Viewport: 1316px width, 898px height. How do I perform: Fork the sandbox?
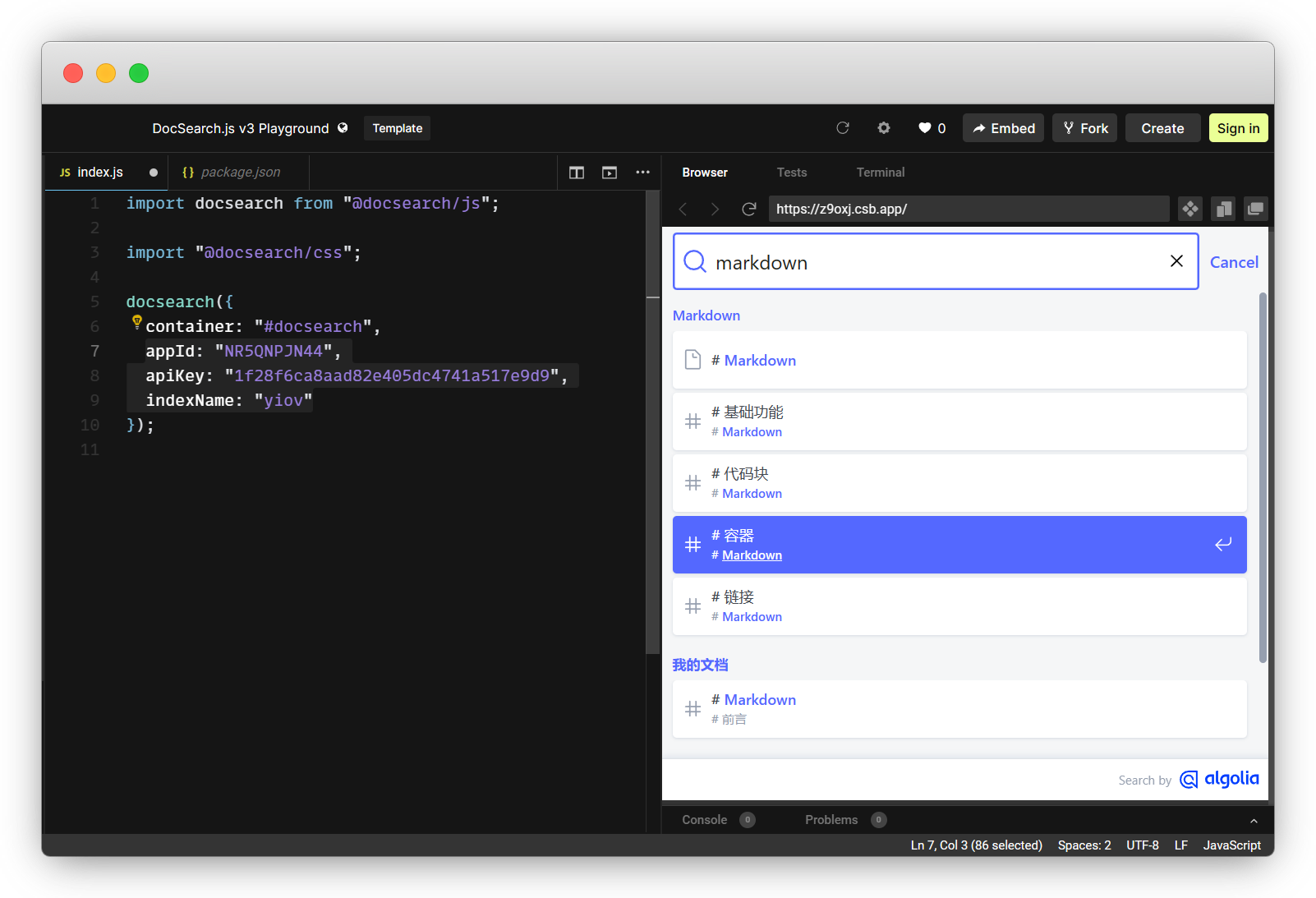1084,128
